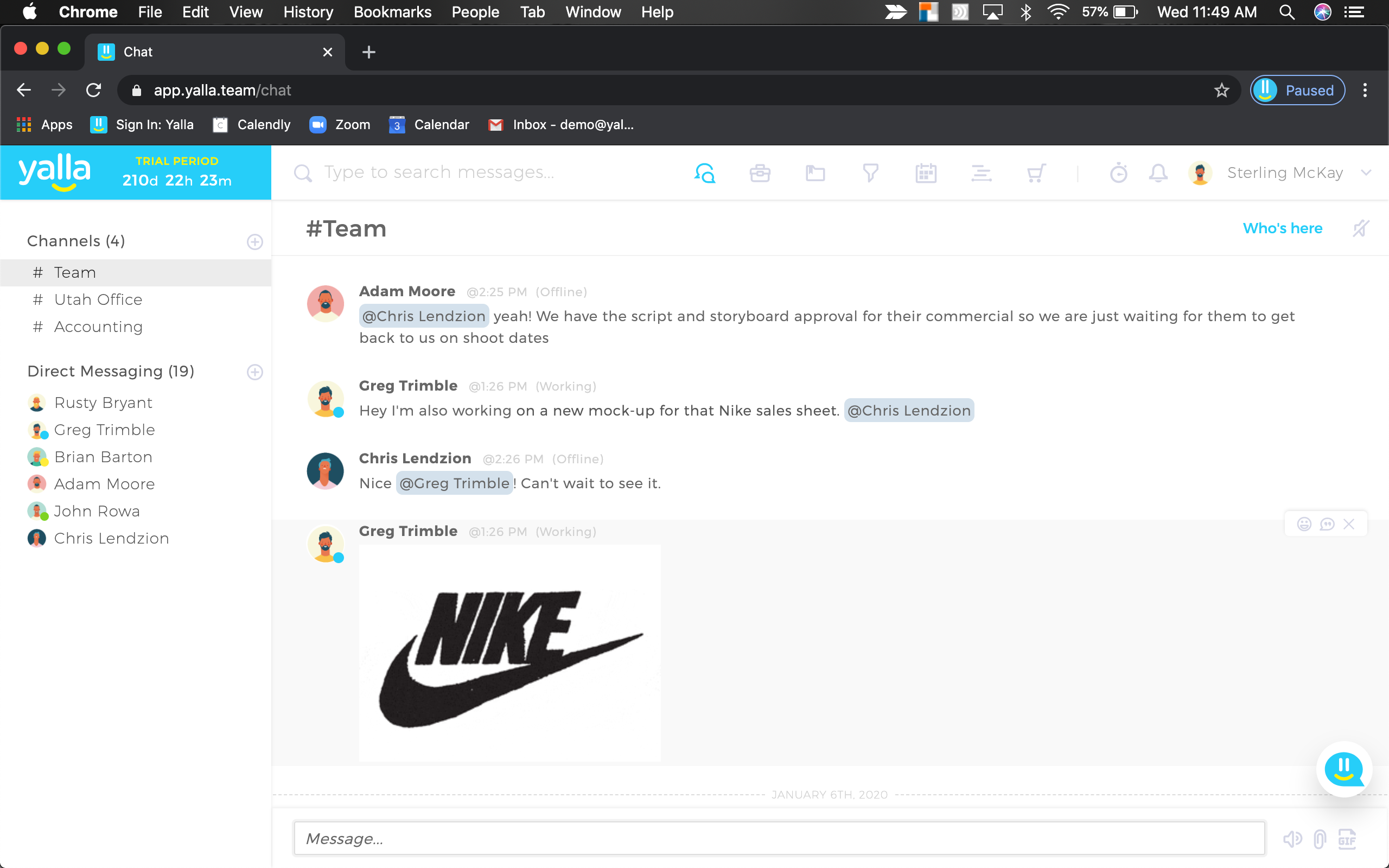
Task: Click the notifications bell icon
Action: [x=1158, y=173]
